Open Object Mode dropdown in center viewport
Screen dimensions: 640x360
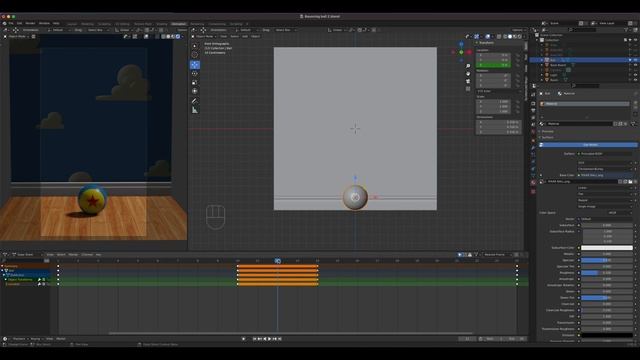point(204,36)
